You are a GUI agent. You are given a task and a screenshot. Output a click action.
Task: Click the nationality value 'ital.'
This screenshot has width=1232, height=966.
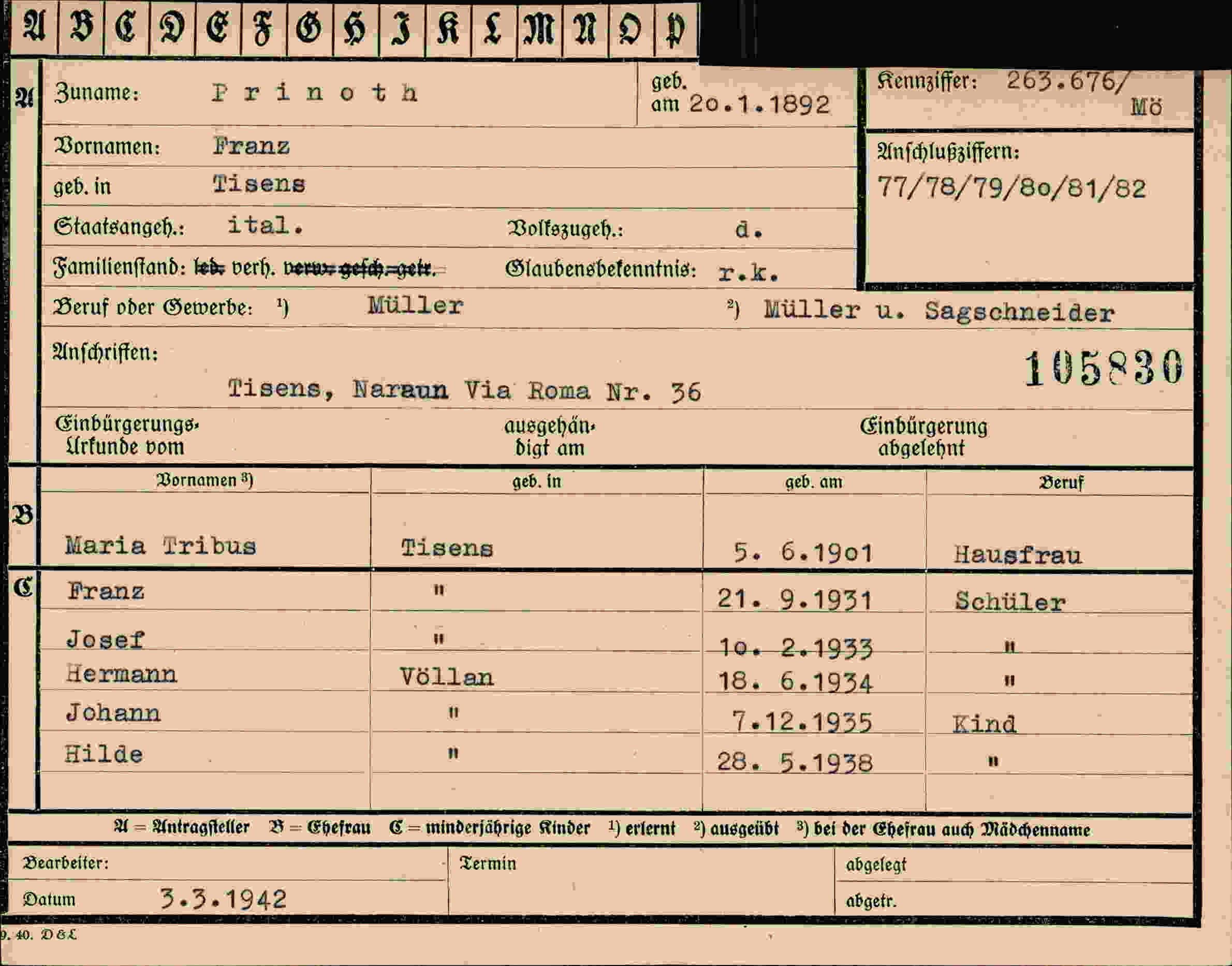[265, 225]
